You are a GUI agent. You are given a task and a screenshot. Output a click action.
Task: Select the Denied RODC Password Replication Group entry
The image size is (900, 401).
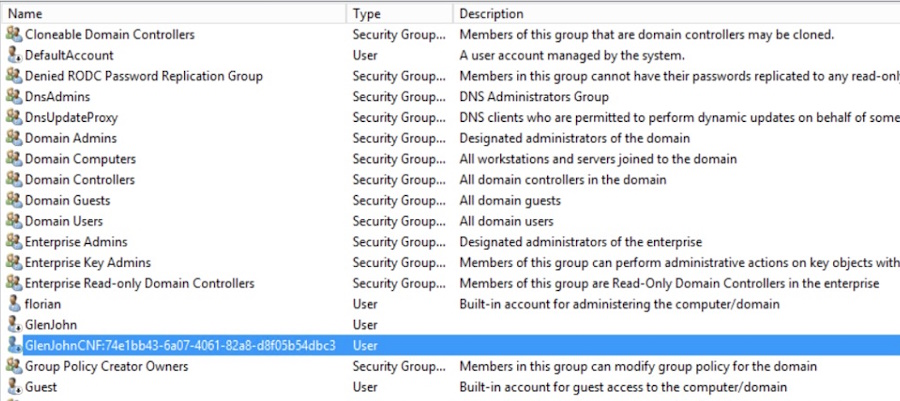[143, 76]
